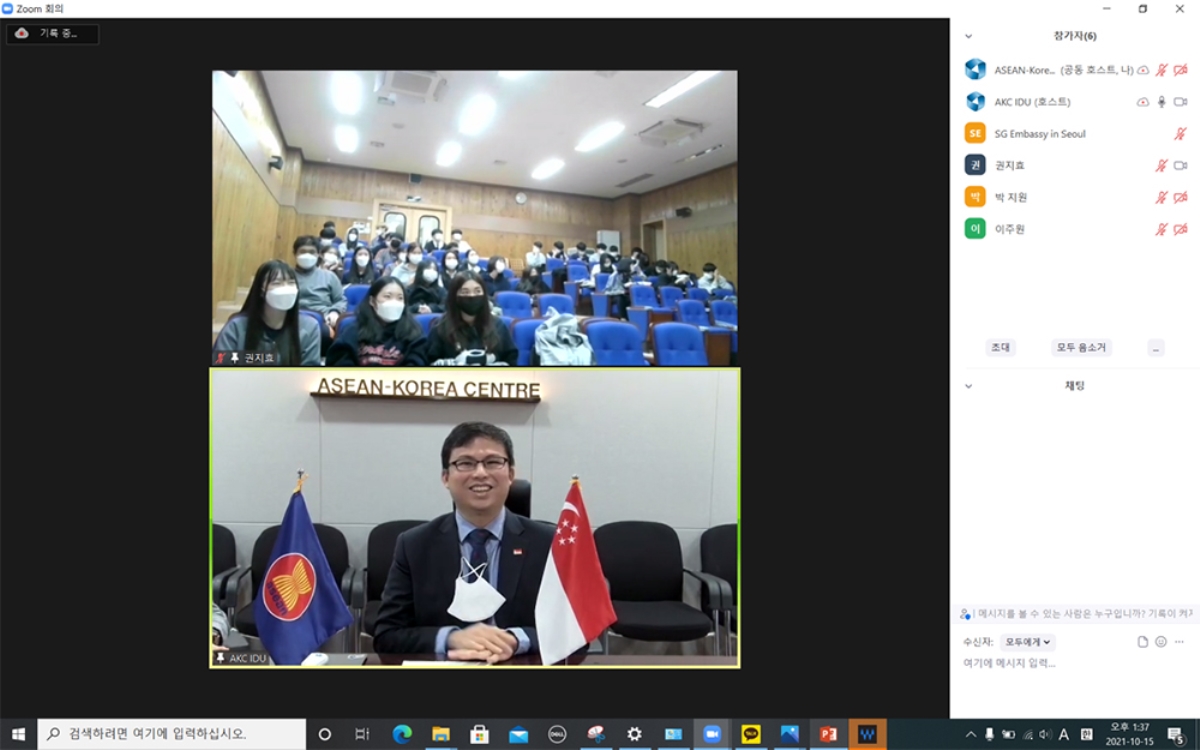Click the recording cloud icon for AKC IDU

pos(1143,102)
